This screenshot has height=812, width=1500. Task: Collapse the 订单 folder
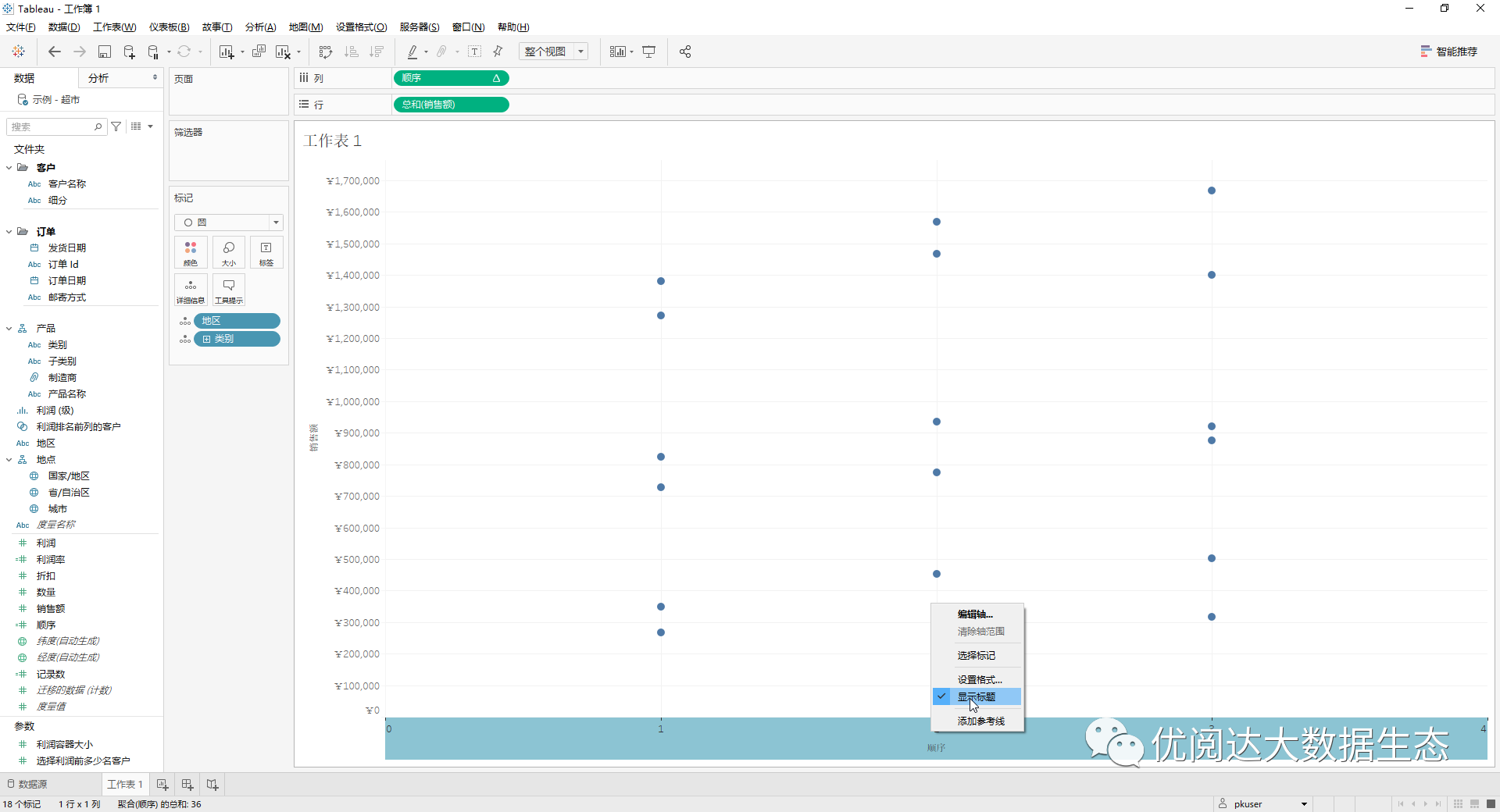(x=9, y=231)
